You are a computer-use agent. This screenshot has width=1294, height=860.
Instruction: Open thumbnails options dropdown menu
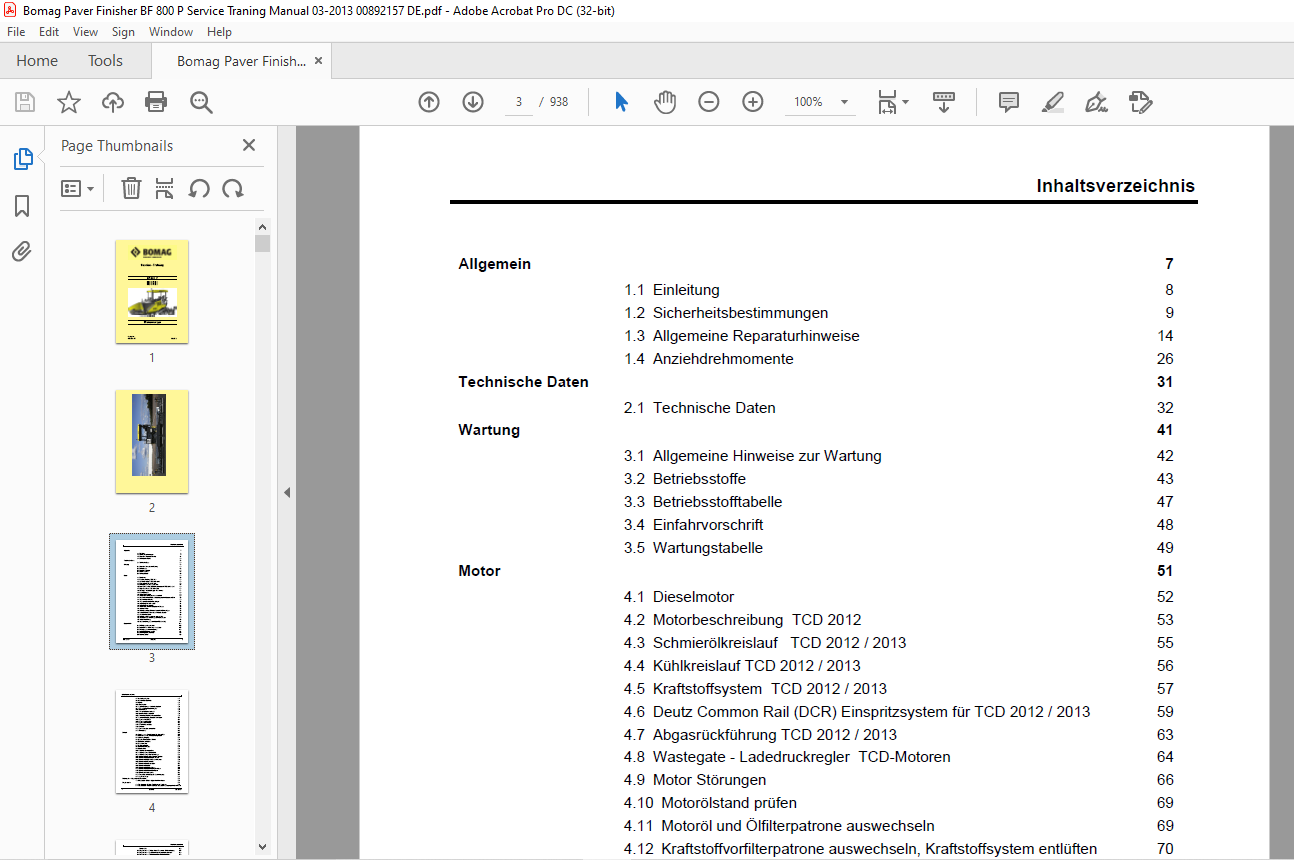coord(77,188)
